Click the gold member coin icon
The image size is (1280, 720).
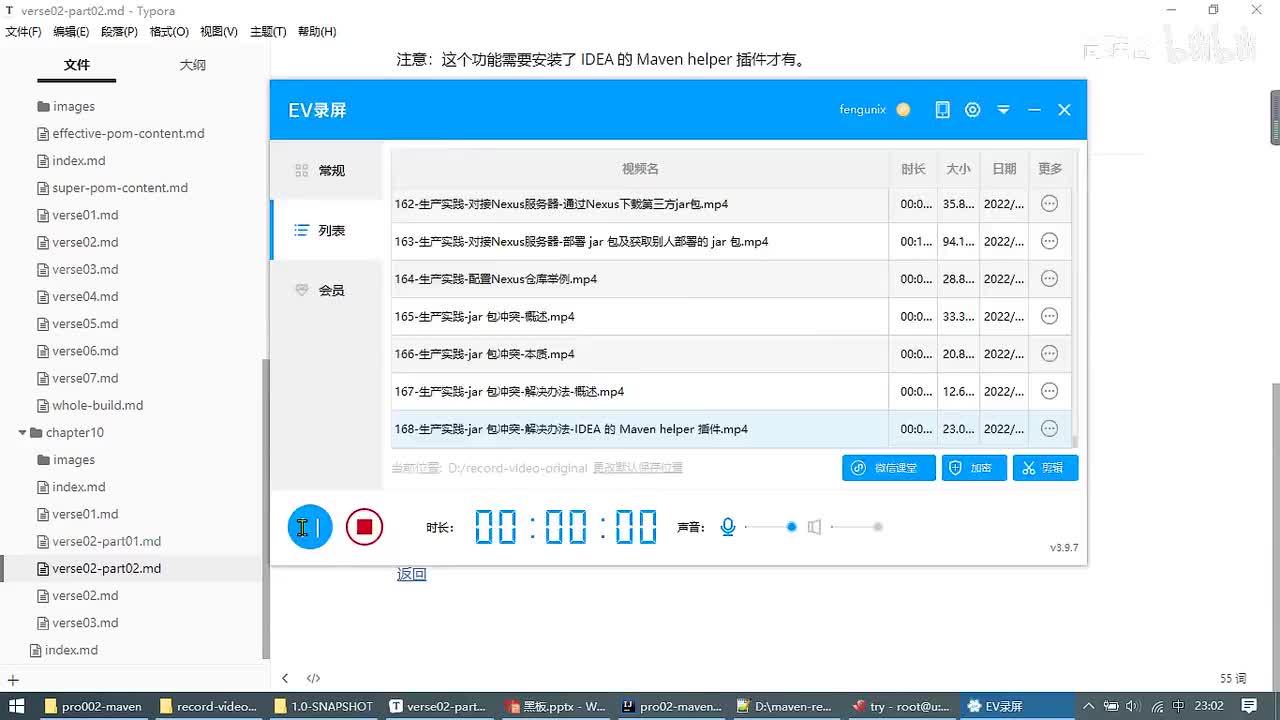click(x=903, y=110)
